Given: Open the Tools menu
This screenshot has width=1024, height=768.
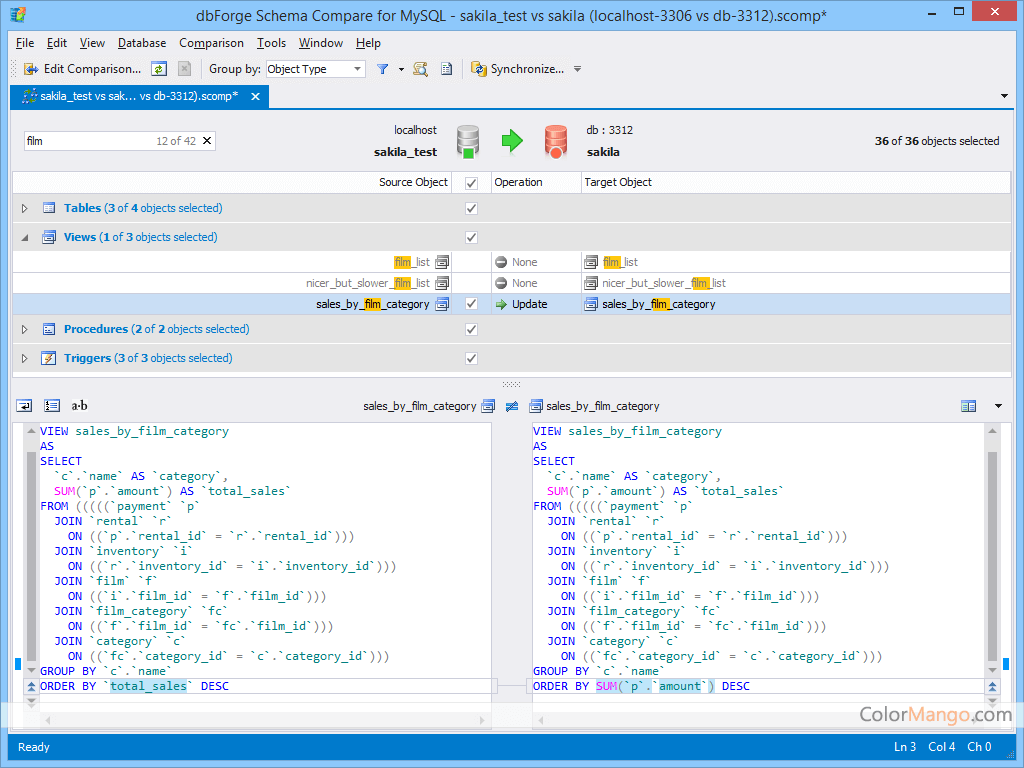Looking at the screenshot, I should click(271, 42).
